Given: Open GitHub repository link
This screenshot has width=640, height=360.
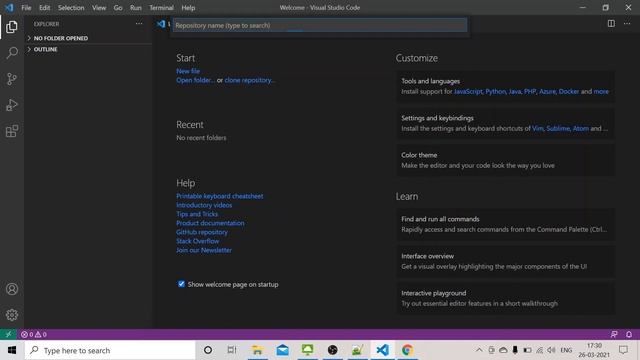Looking at the screenshot, I should point(202,232).
